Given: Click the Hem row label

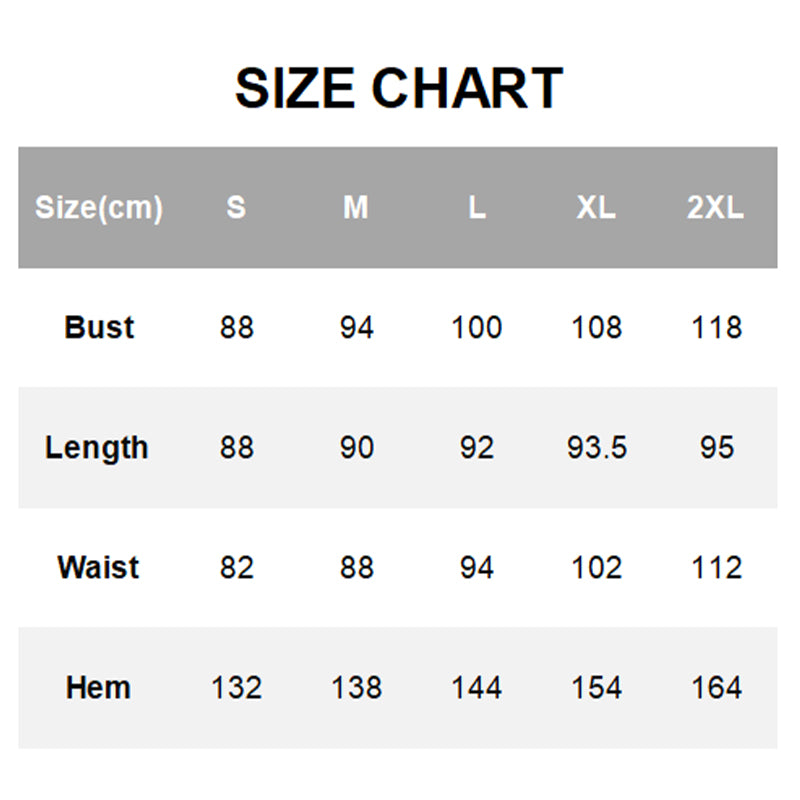Looking at the screenshot, I should pyautogui.click(x=98, y=688).
